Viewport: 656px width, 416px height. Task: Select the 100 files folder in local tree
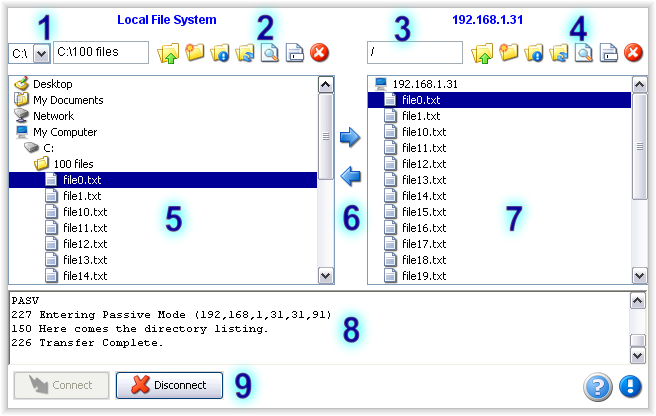(x=73, y=164)
